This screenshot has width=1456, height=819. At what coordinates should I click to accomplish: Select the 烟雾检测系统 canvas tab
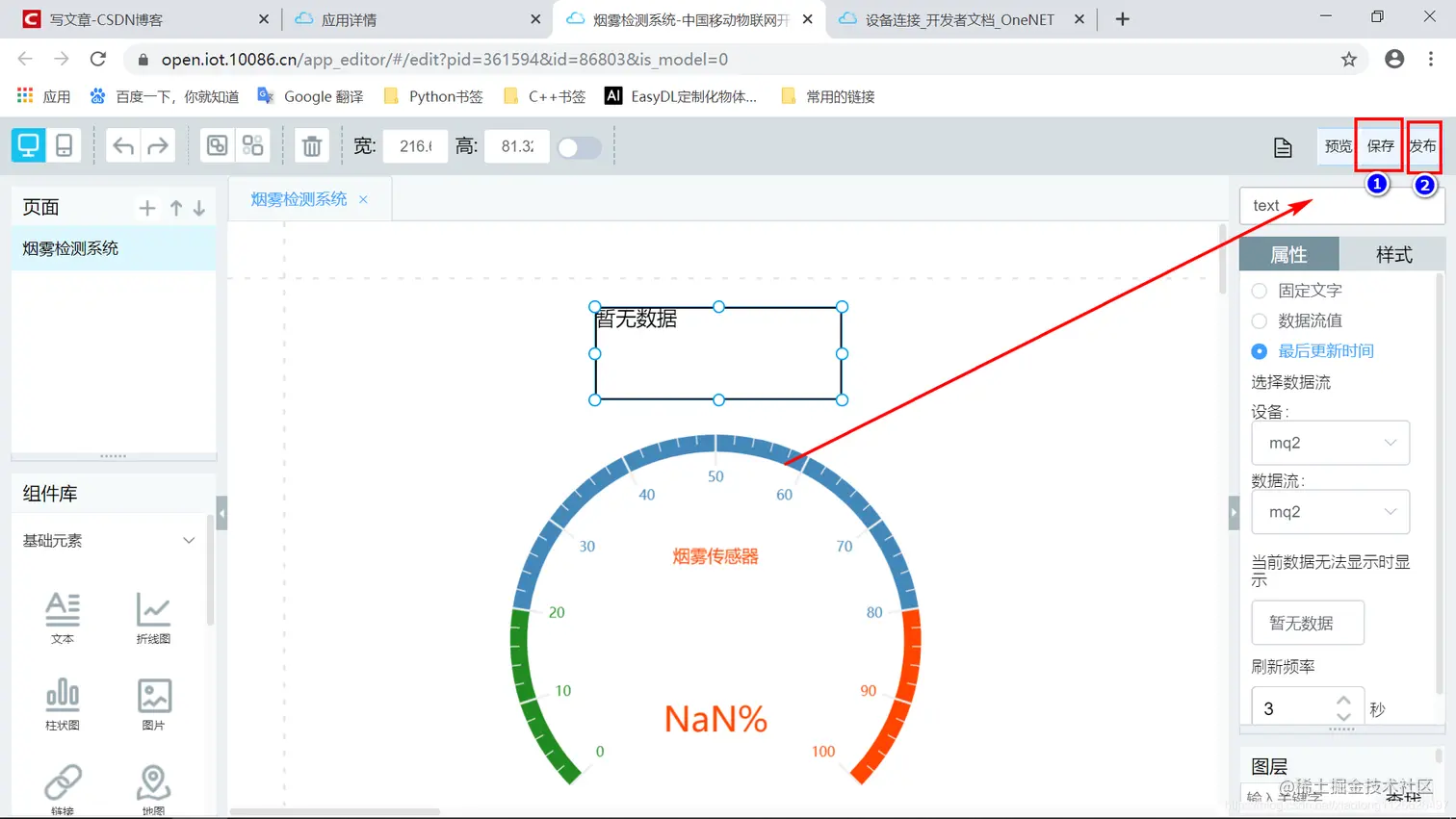click(299, 199)
